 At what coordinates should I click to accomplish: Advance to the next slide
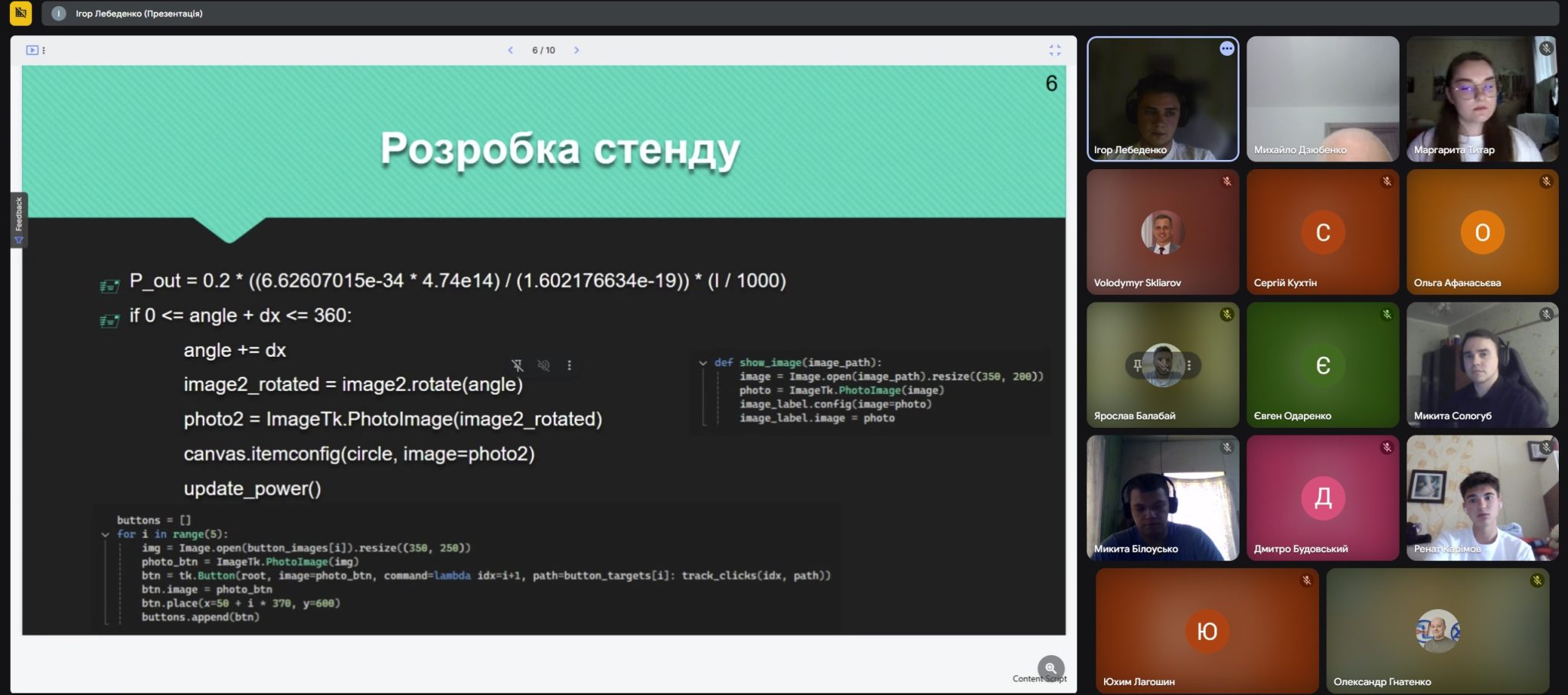[577, 51]
